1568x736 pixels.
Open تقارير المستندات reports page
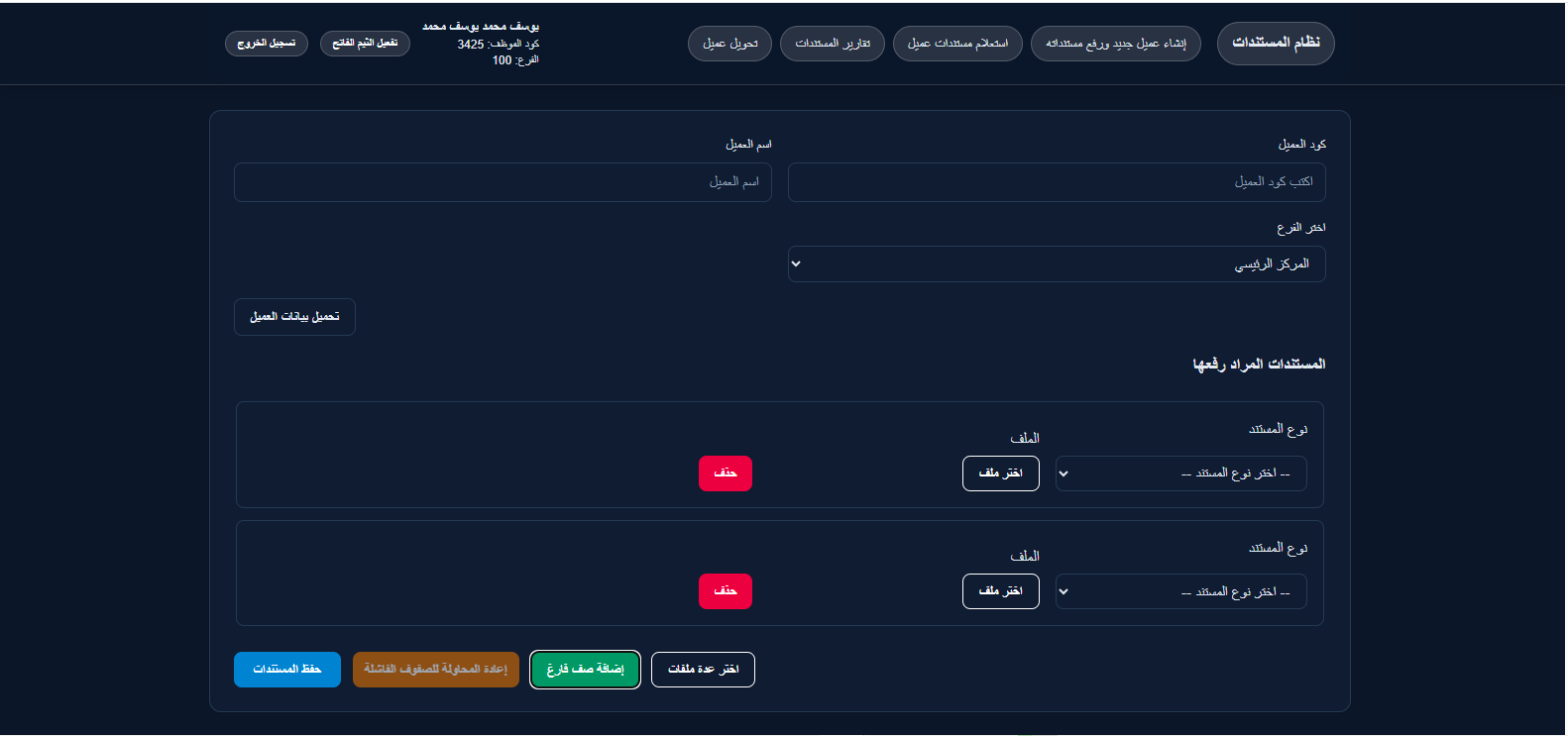point(833,44)
